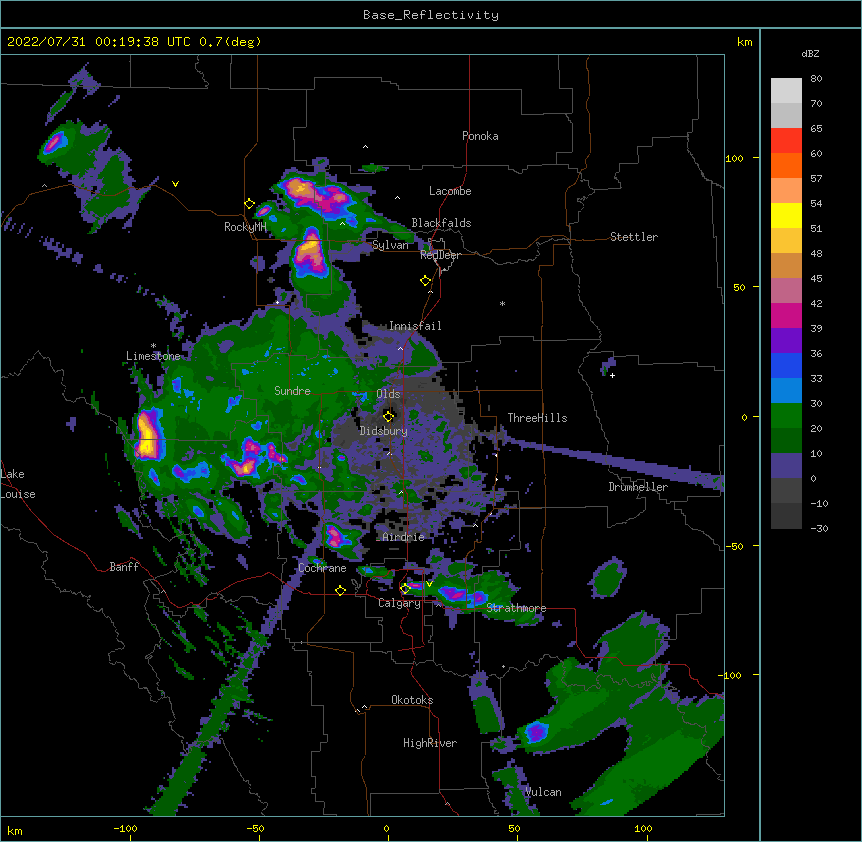Click the Olds town label
Image resolution: width=862 pixels, height=842 pixels.
click(388, 394)
